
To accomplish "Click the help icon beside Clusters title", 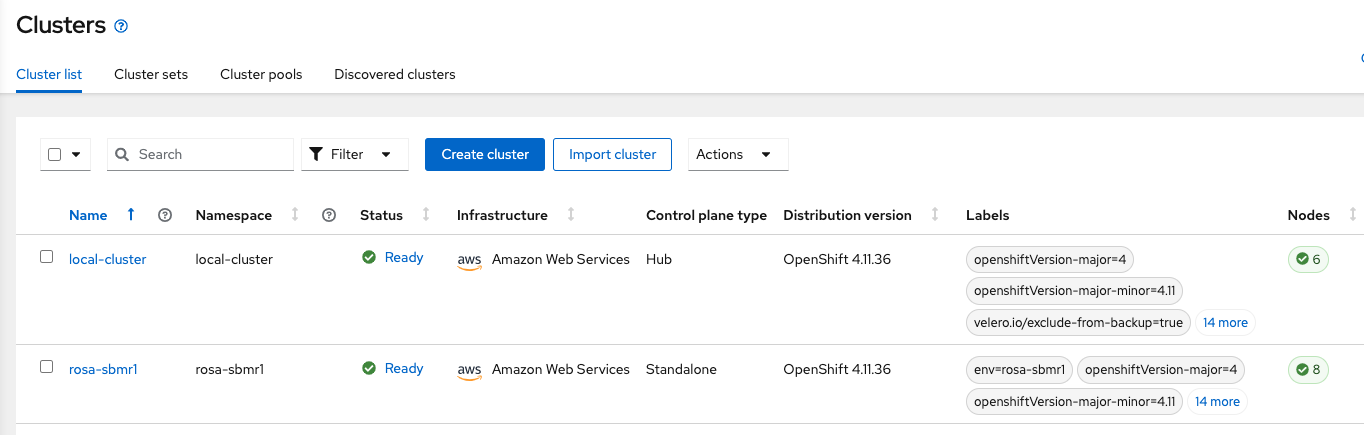I will point(121,27).
